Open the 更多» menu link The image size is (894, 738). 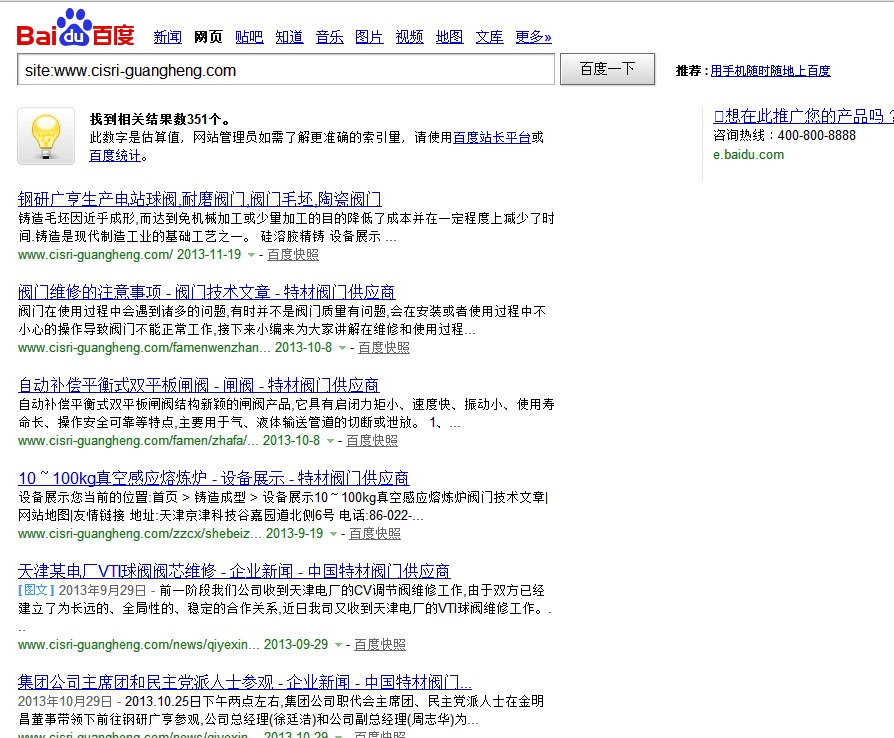coord(533,37)
